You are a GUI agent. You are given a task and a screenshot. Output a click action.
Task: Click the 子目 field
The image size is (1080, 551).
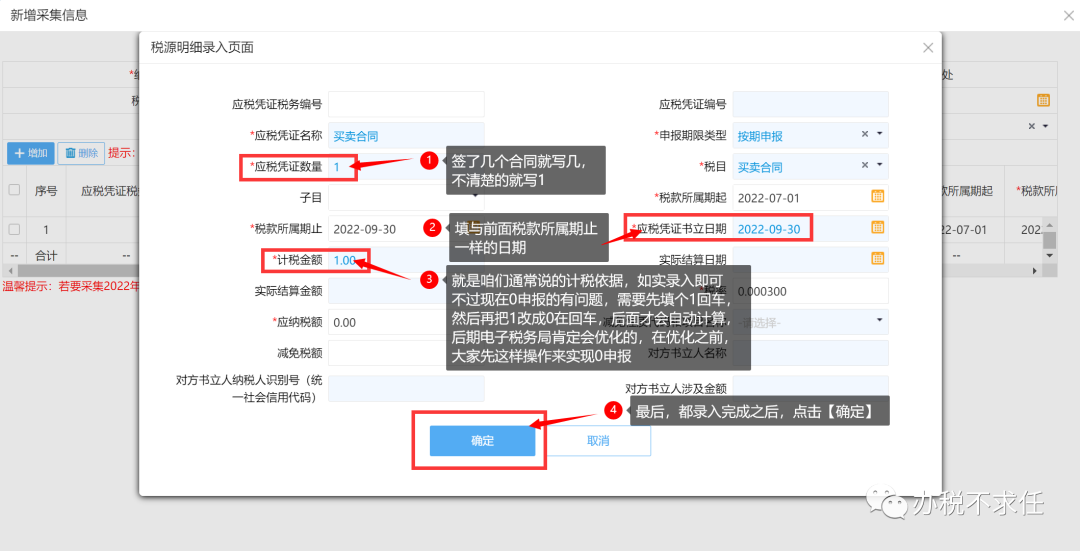point(406,198)
